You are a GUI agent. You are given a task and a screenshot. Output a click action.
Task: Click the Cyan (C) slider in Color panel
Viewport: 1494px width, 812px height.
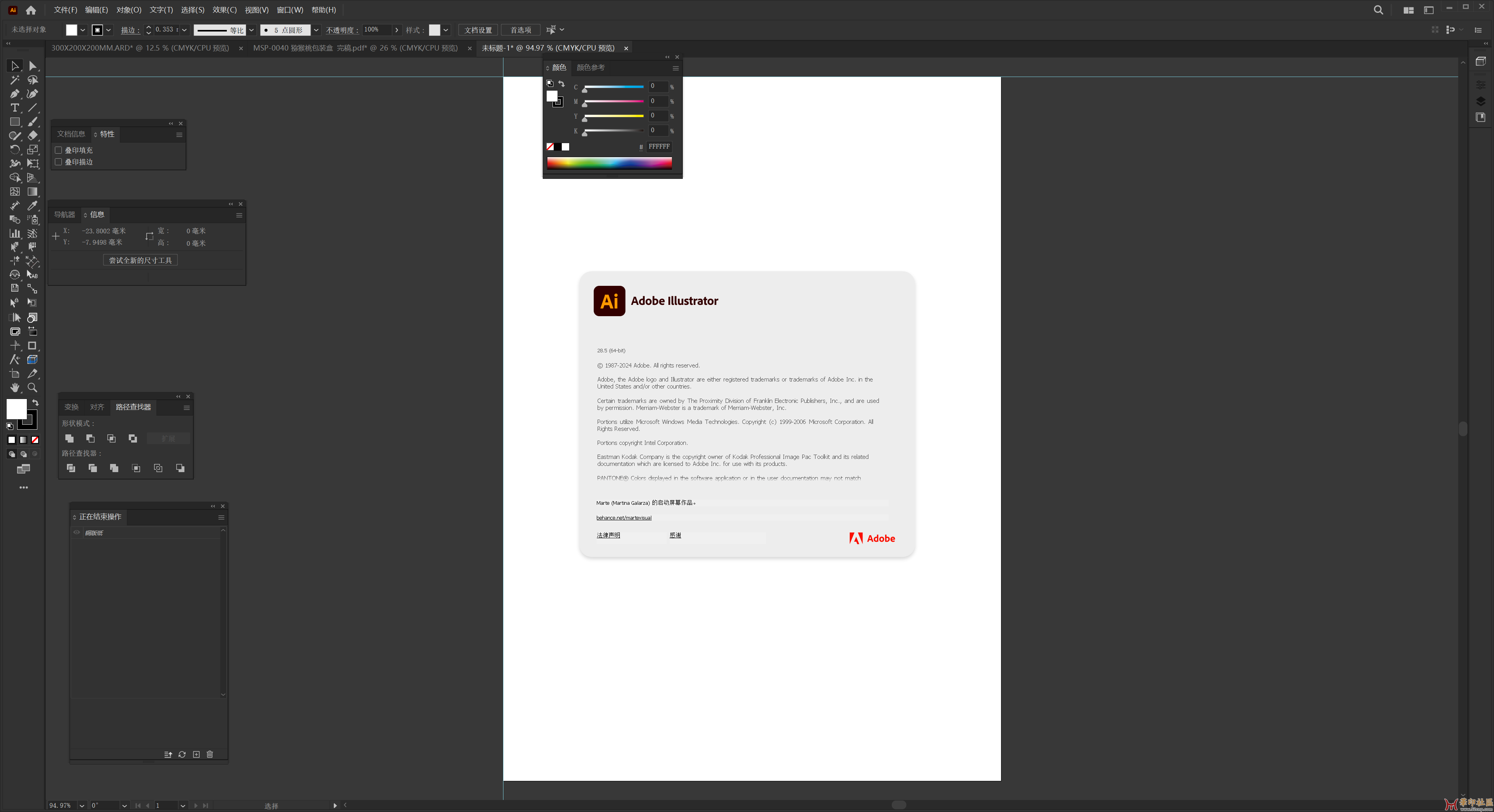(614, 87)
